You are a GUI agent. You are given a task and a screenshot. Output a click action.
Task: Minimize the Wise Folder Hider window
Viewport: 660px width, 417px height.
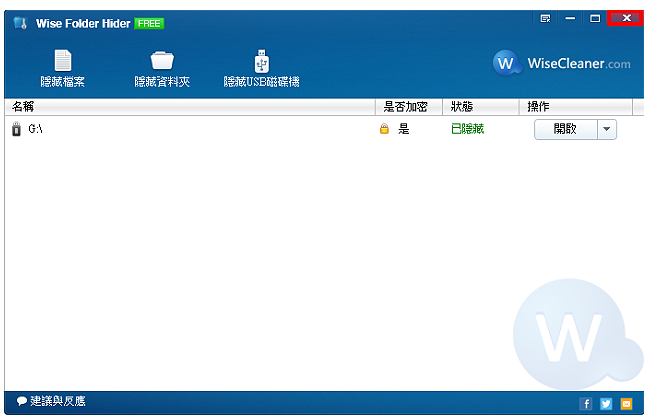(570, 18)
